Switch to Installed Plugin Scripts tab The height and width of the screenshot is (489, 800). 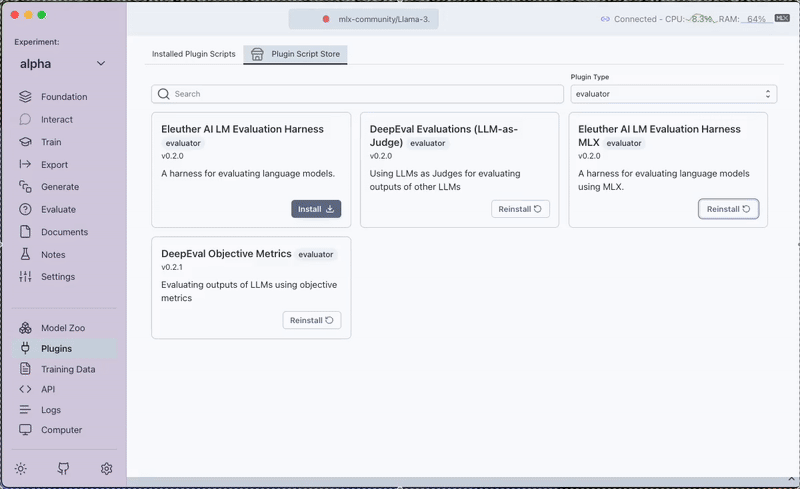[x=194, y=54]
